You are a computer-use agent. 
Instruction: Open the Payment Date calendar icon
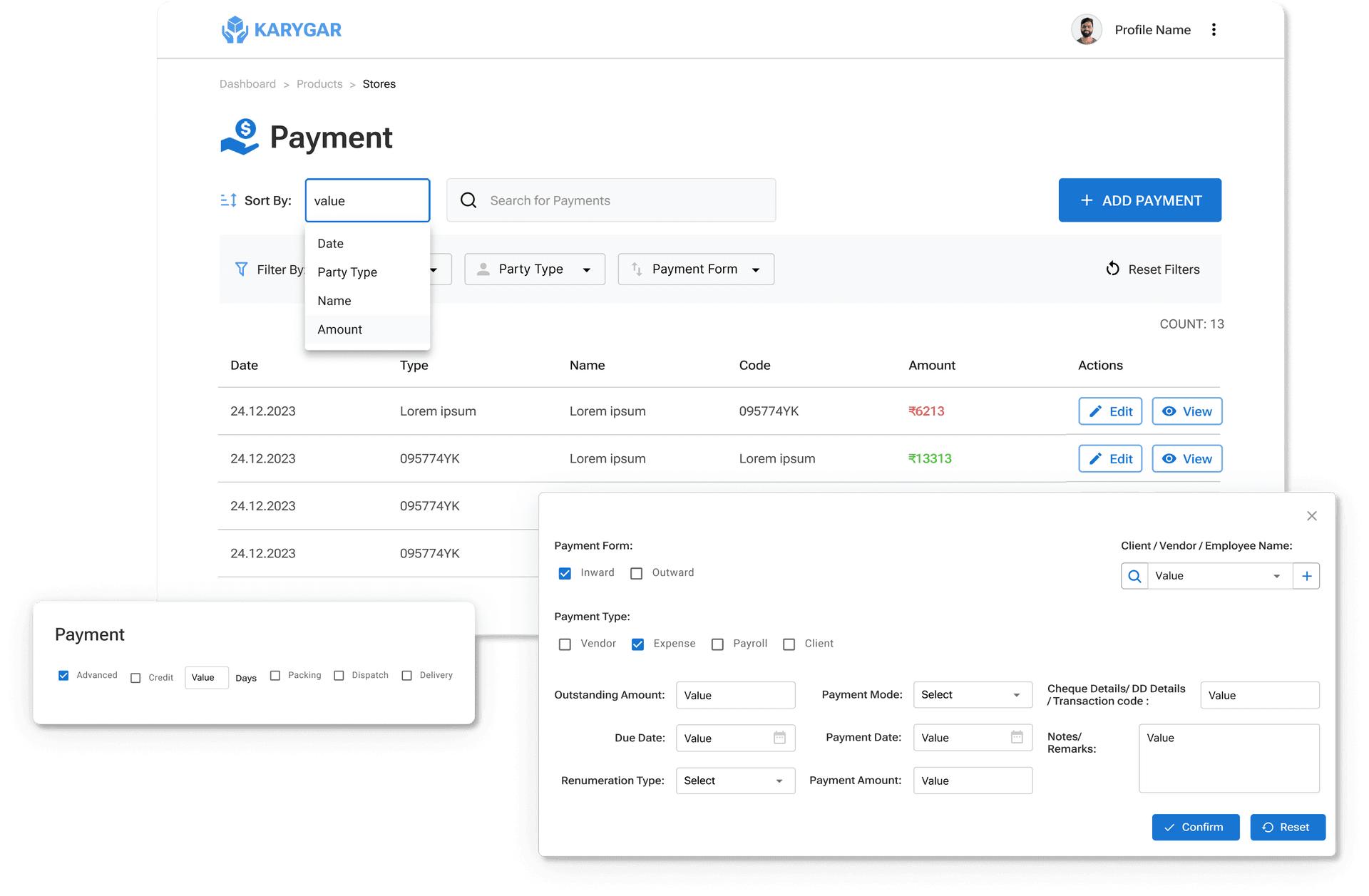(x=1017, y=737)
